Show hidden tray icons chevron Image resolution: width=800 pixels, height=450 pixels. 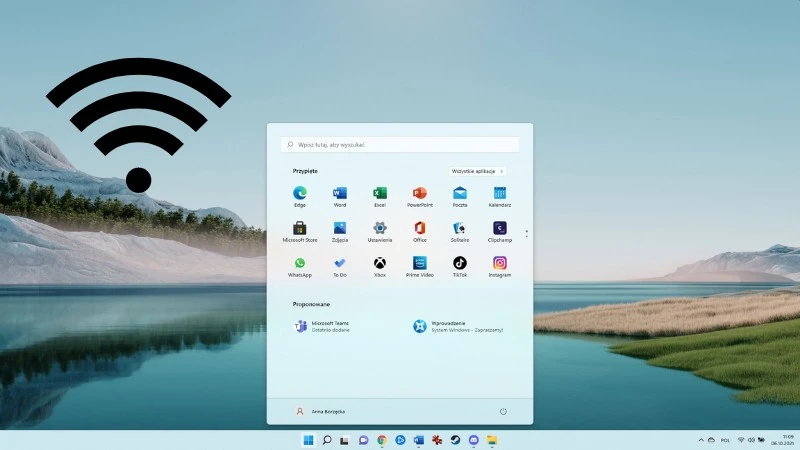tap(701, 440)
